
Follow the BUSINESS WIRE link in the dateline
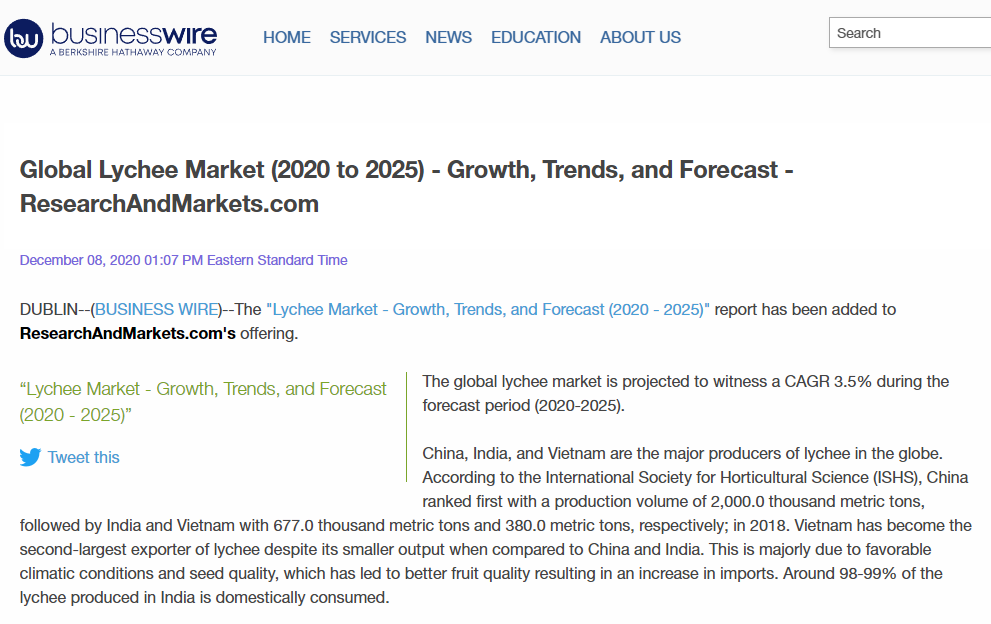coord(157,309)
